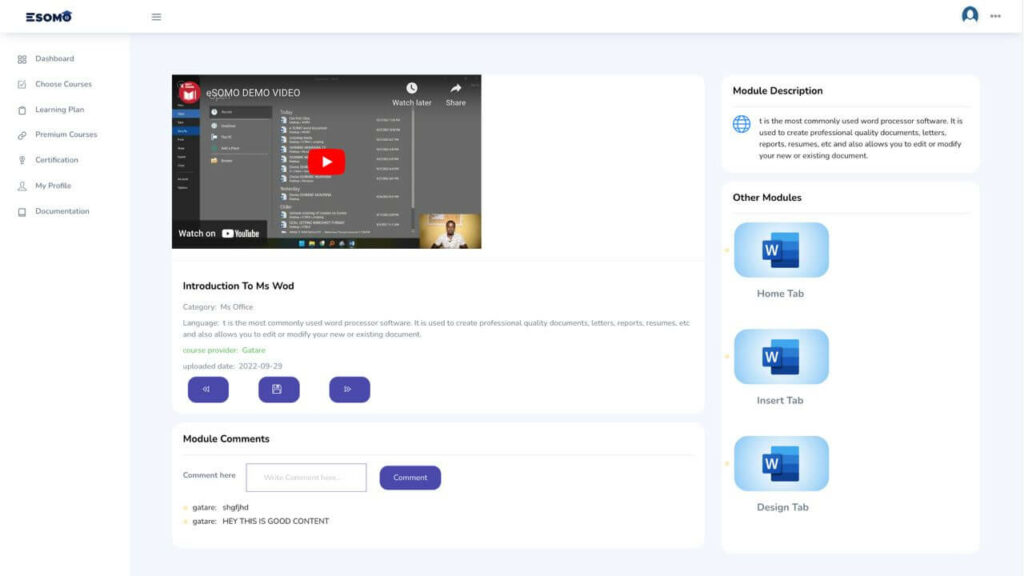
Task: Open the user profile avatar
Action: tap(969, 15)
